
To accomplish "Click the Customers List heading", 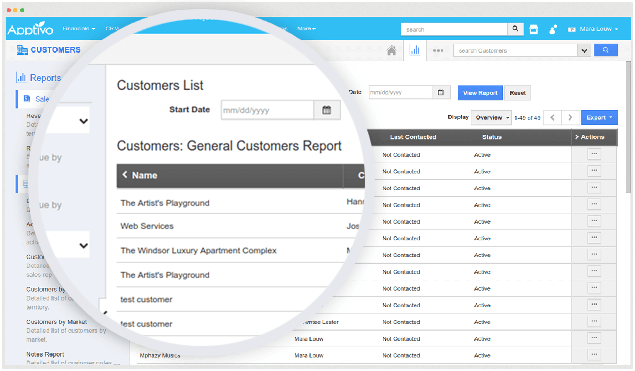I will click(x=160, y=85).
